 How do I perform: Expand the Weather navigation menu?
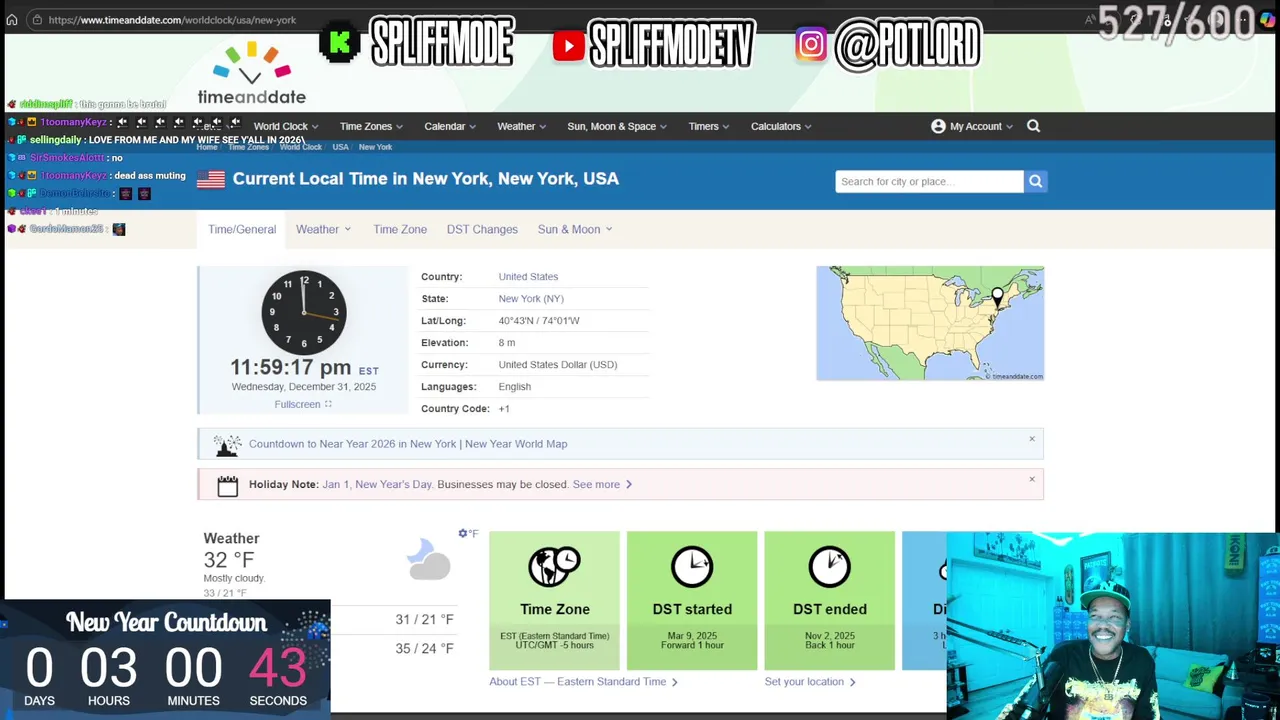(521, 126)
